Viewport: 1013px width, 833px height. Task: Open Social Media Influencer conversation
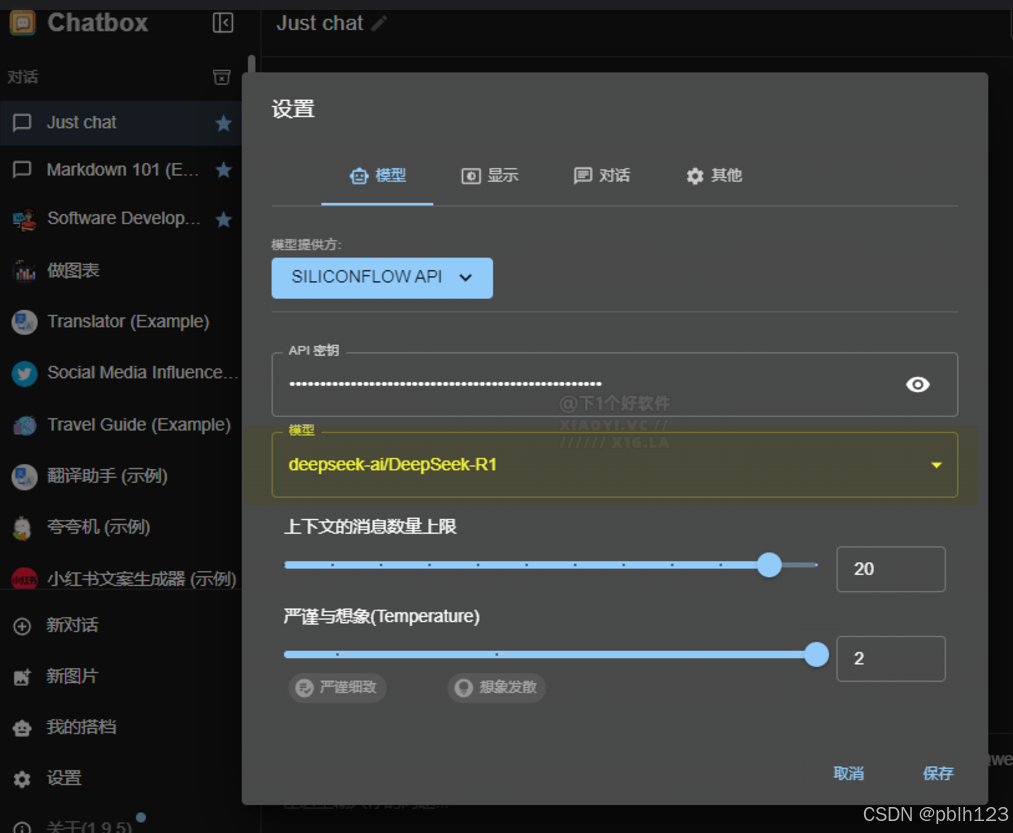point(121,373)
